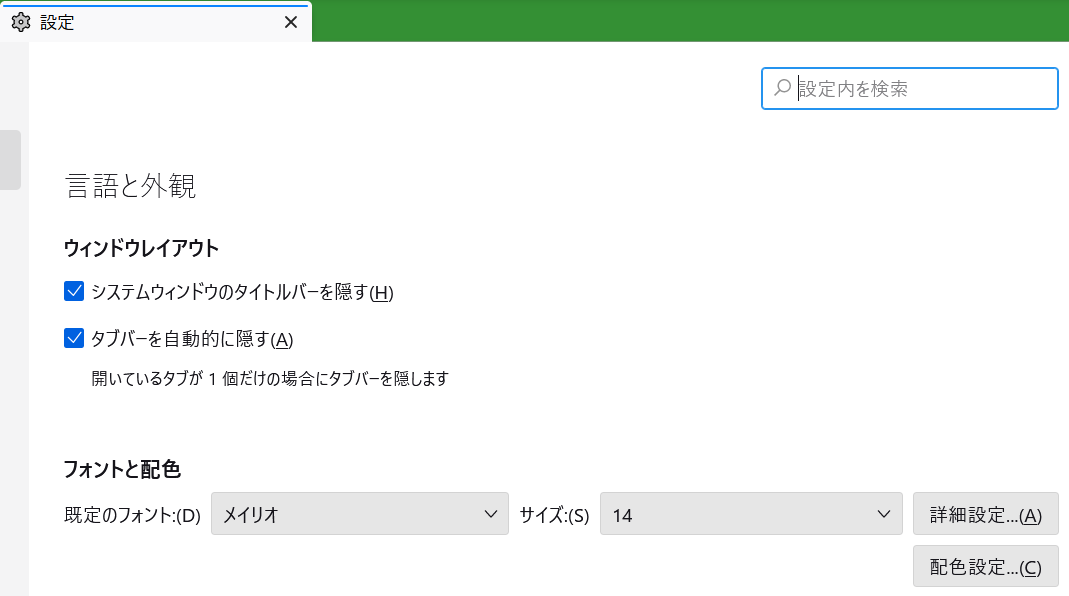The width and height of the screenshot is (1069, 596).
Task: Click the magnifier icon in the search box
Action: (781, 88)
